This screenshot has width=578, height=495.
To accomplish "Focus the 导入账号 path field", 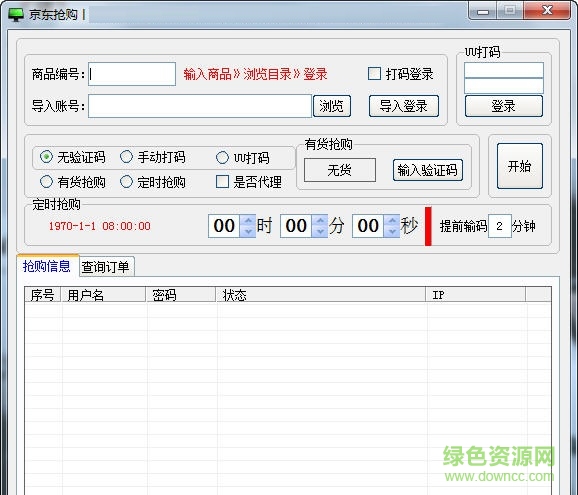I will click(x=200, y=106).
